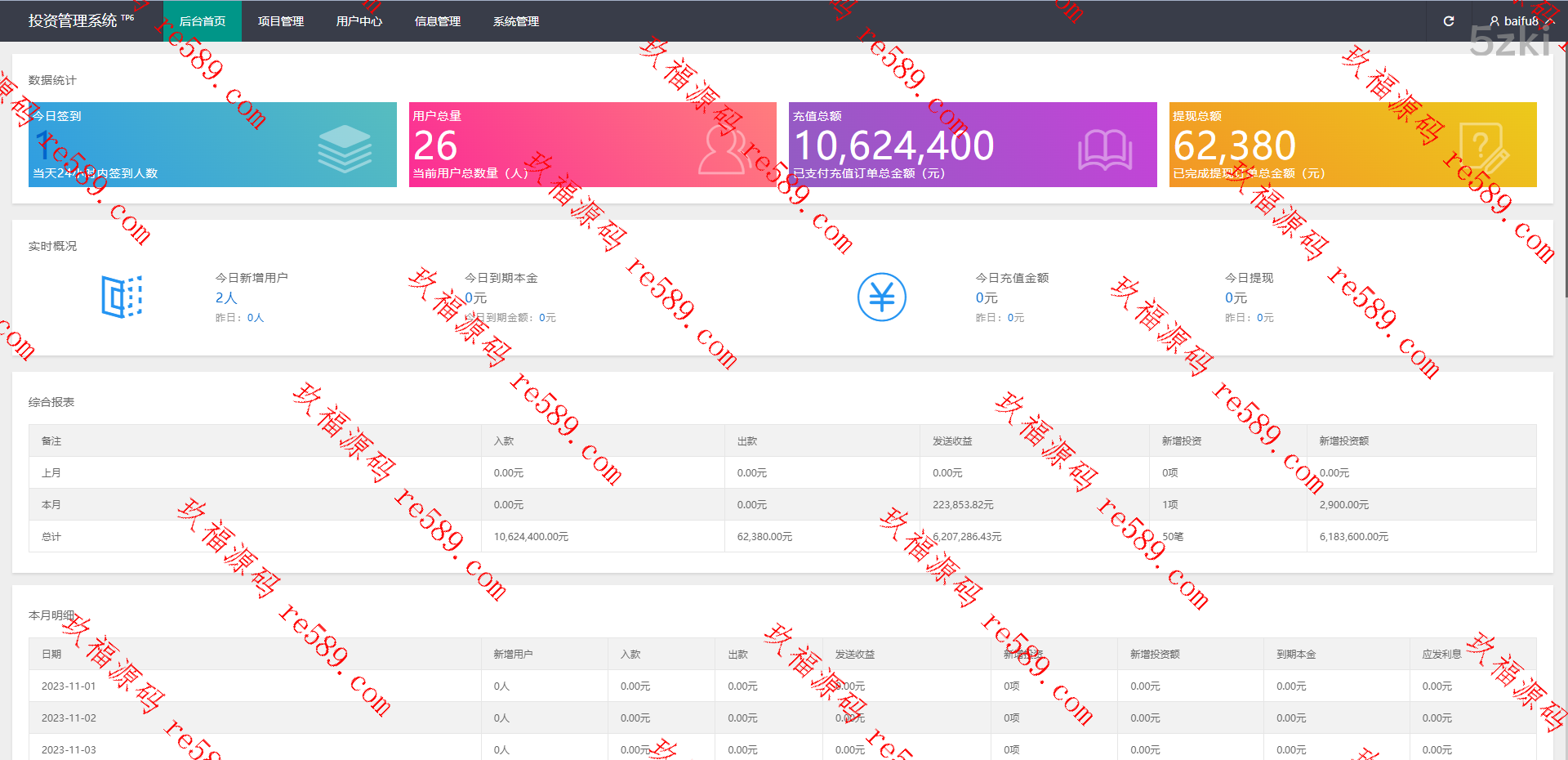
Task: Click the question mark icon on 提现总额 card
Action: pos(1482,148)
